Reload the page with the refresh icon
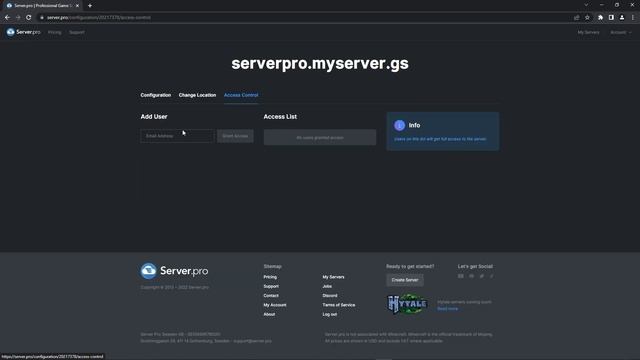This screenshot has height=360, width=640. [29, 18]
